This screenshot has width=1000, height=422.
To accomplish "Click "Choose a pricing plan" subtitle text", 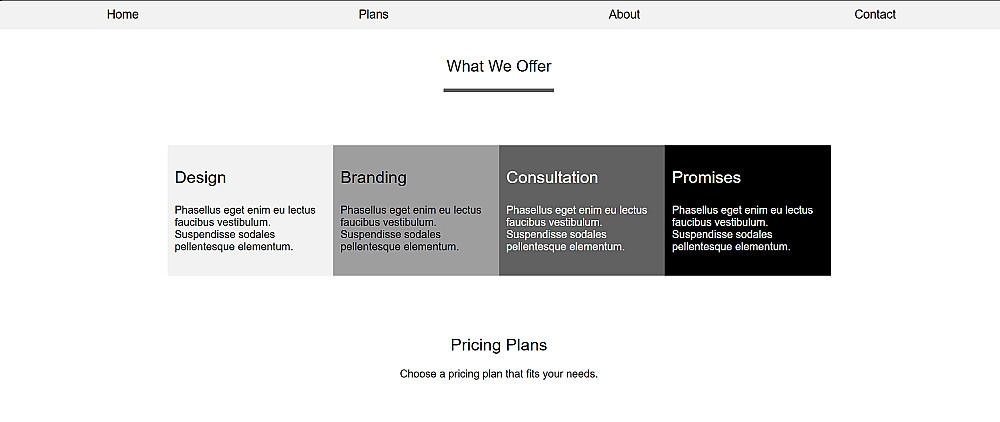I will click(x=498, y=374).
